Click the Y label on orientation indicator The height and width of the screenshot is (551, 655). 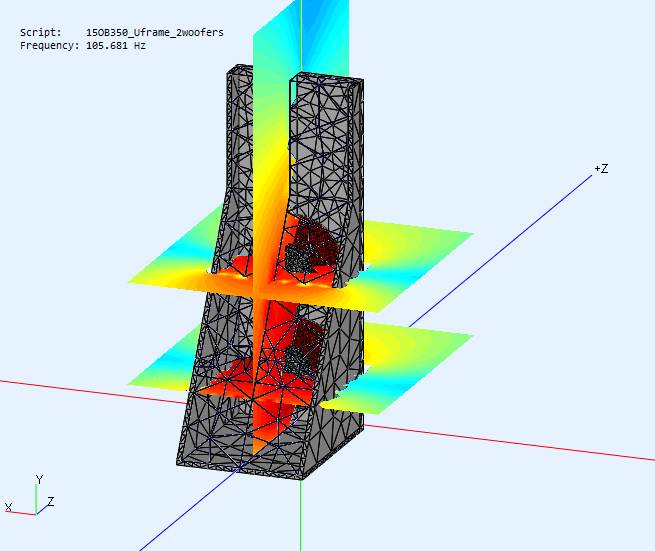point(39,480)
